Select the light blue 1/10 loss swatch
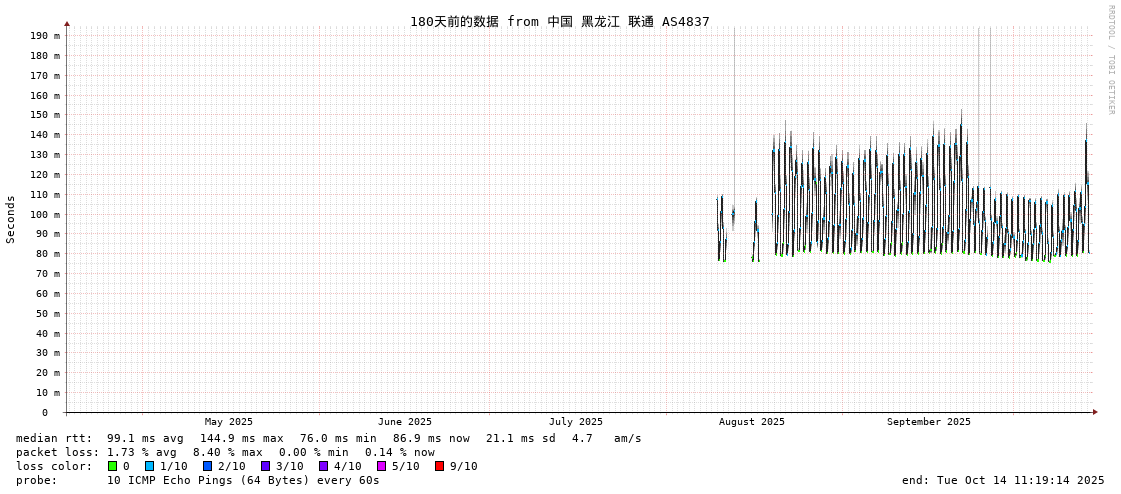1121x494 pixels. click(x=150, y=466)
